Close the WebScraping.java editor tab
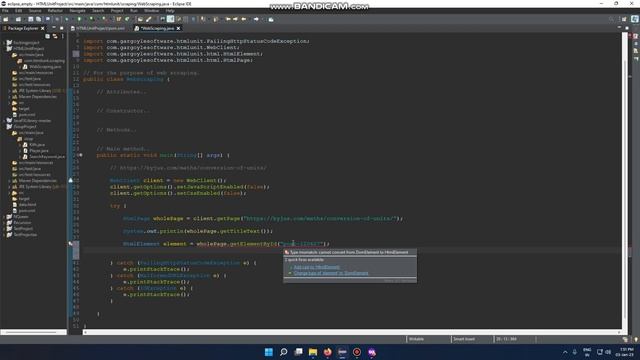The height and width of the screenshot is (360, 640). [x=178, y=28]
